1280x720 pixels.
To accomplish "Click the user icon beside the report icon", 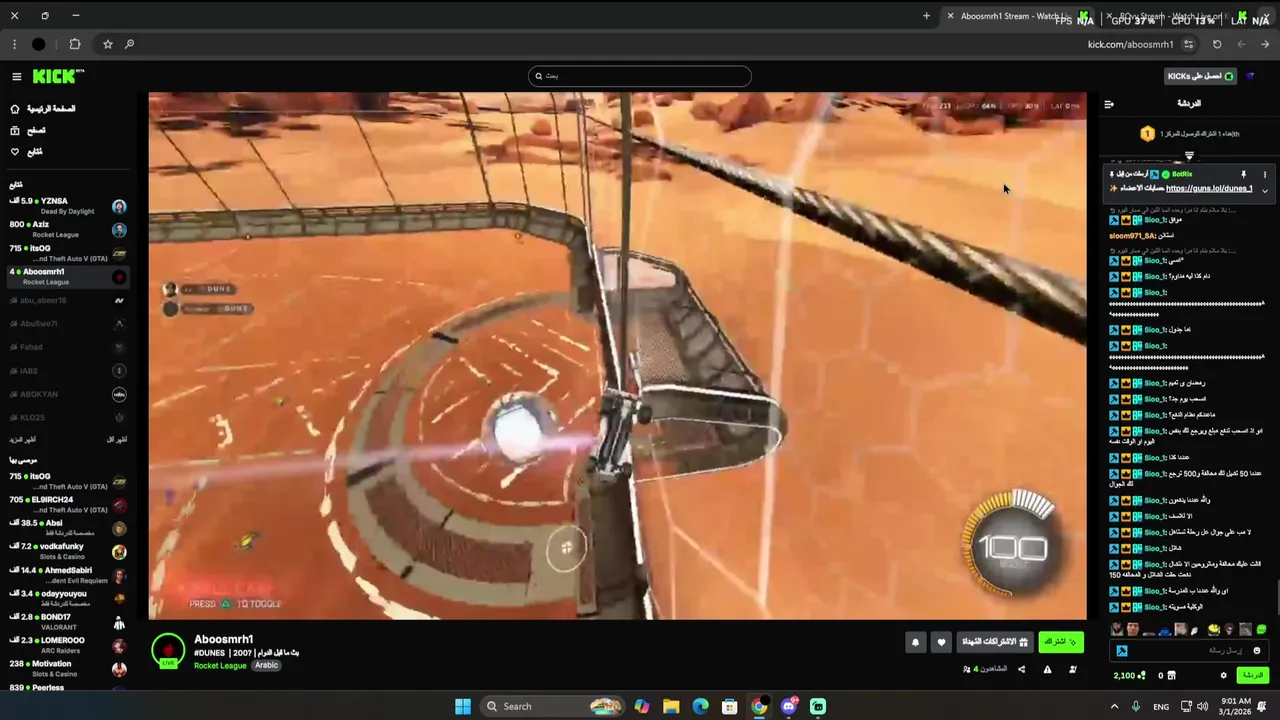I will (x=1073, y=669).
